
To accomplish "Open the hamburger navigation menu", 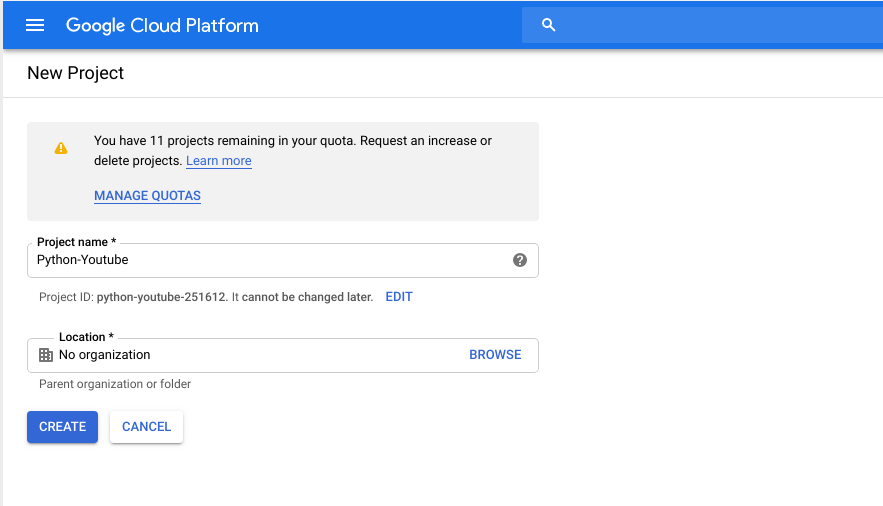I will tap(35, 25).
